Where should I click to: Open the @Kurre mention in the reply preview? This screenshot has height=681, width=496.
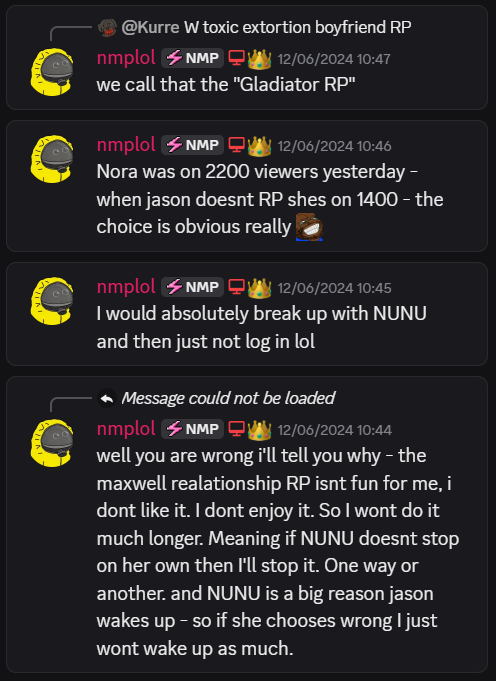[150, 28]
